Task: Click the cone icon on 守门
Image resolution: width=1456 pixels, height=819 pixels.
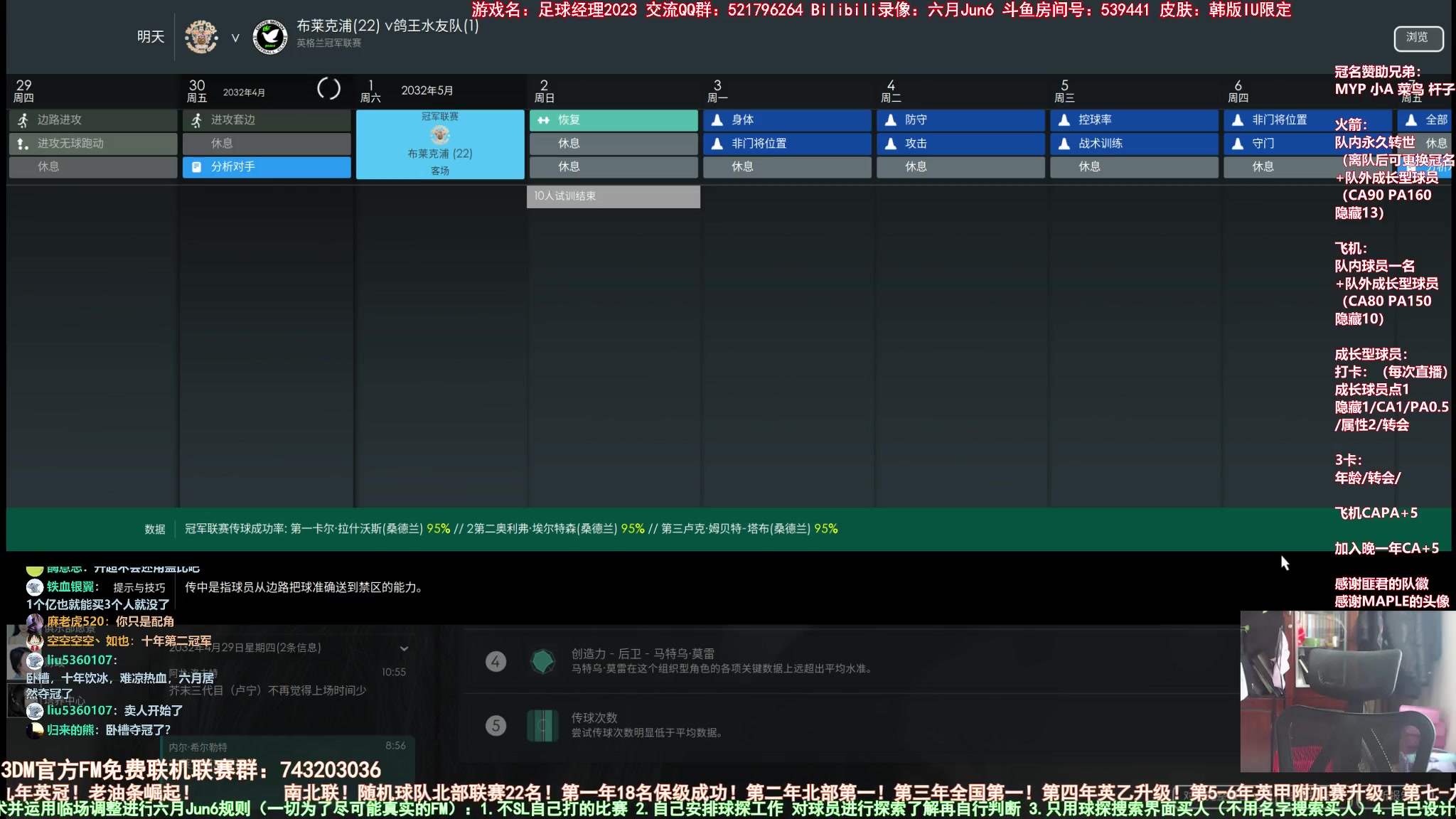Action: (x=1238, y=144)
